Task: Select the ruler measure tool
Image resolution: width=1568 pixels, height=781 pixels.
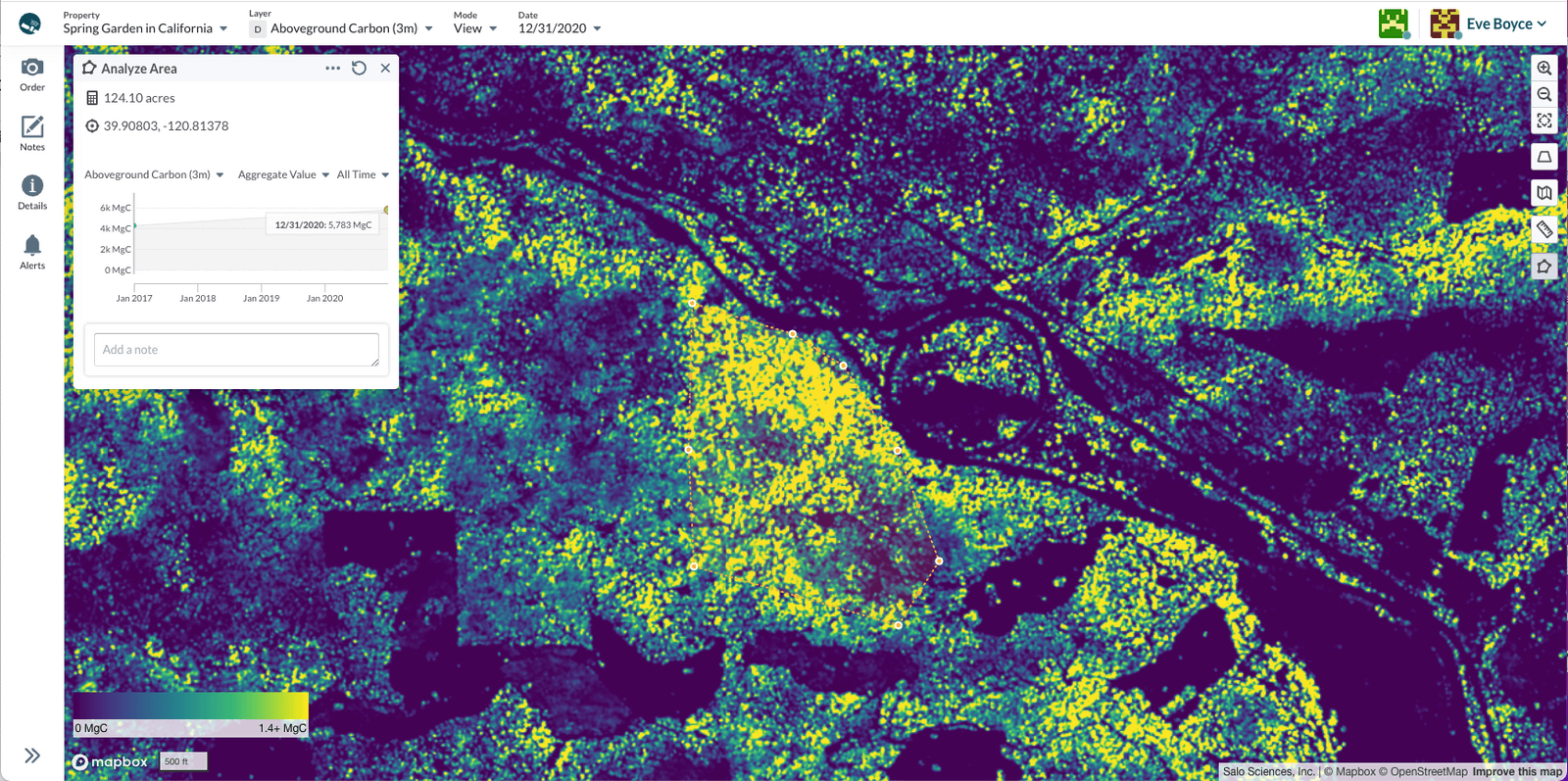Action: (x=1544, y=229)
